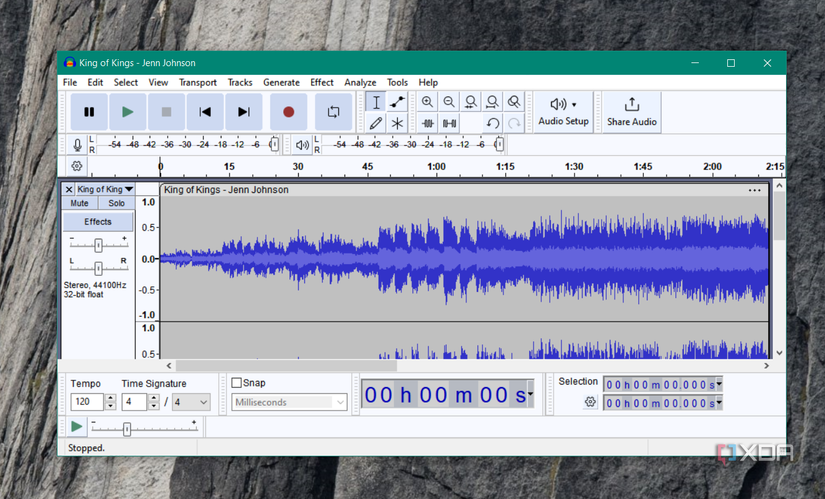
Task: Click the Silence audio selection icon
Action: (449, 123)
